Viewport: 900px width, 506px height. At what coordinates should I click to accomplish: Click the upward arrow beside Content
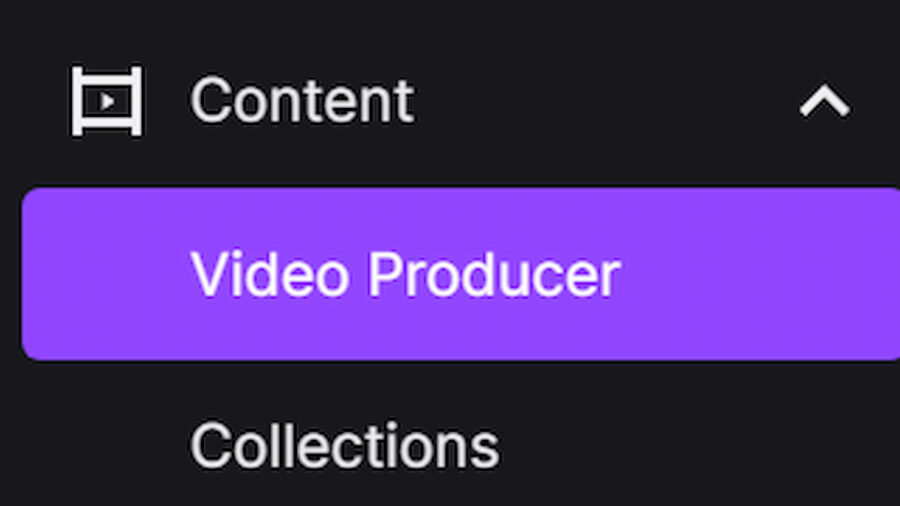coord(824,101)
